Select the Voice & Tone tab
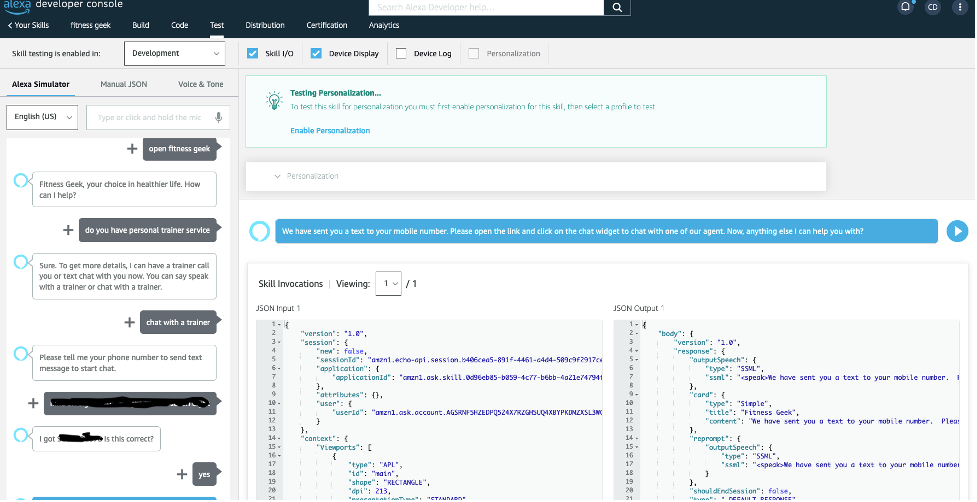Viewport: 977px width, 502px height. point(201,85)
